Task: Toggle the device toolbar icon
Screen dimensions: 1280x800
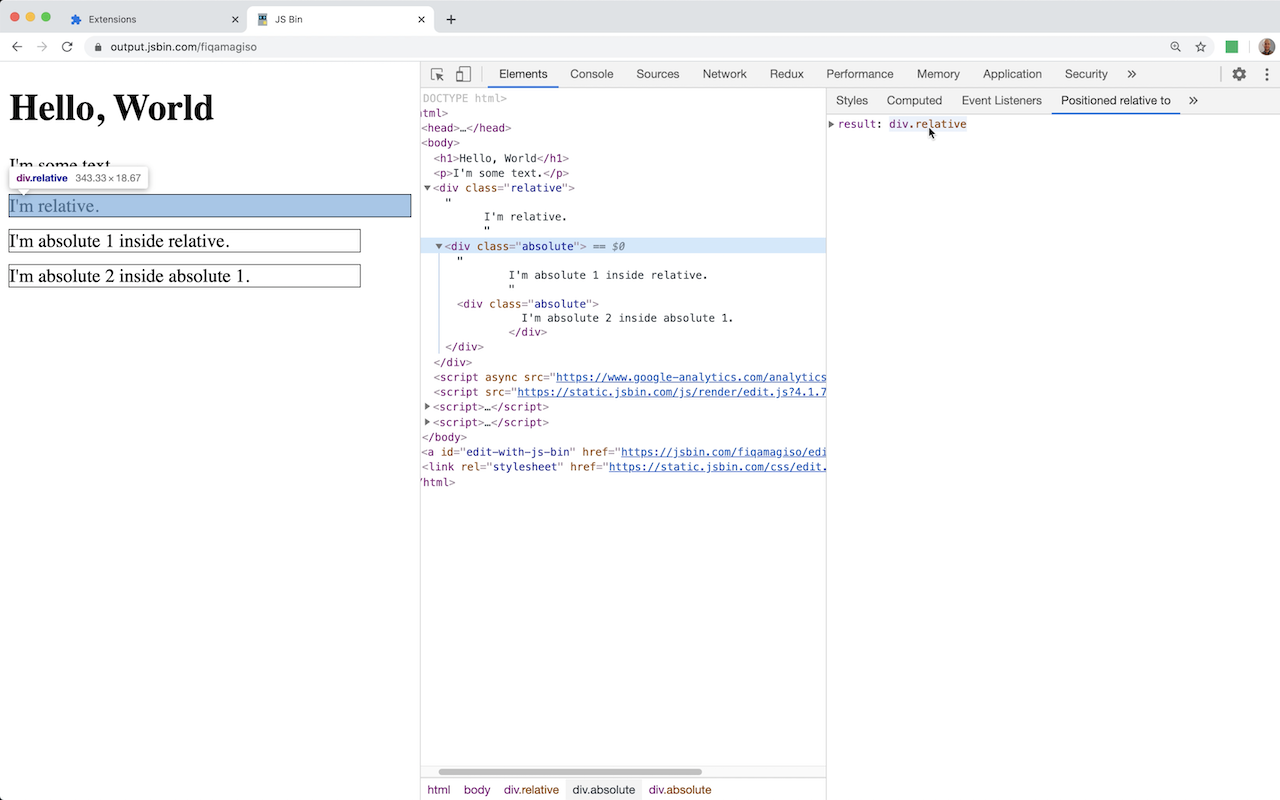Action: pos(463,74)
